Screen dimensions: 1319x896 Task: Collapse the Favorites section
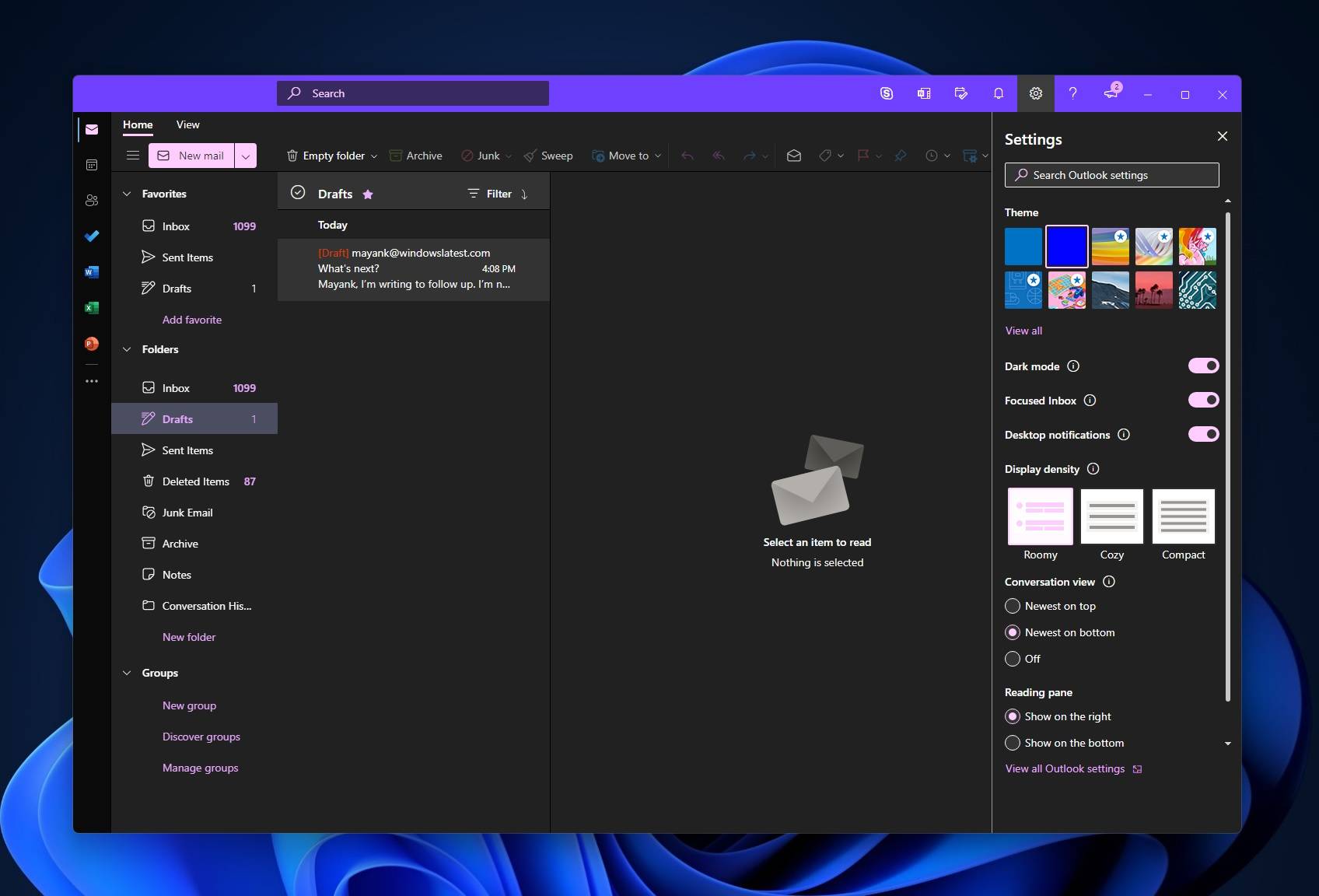(127, 193)
